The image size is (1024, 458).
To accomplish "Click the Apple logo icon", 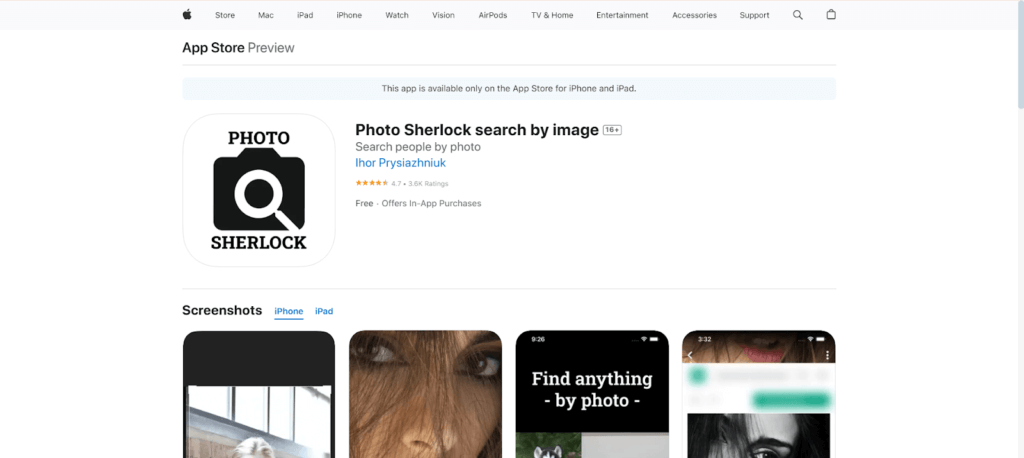I will (186, 15).
